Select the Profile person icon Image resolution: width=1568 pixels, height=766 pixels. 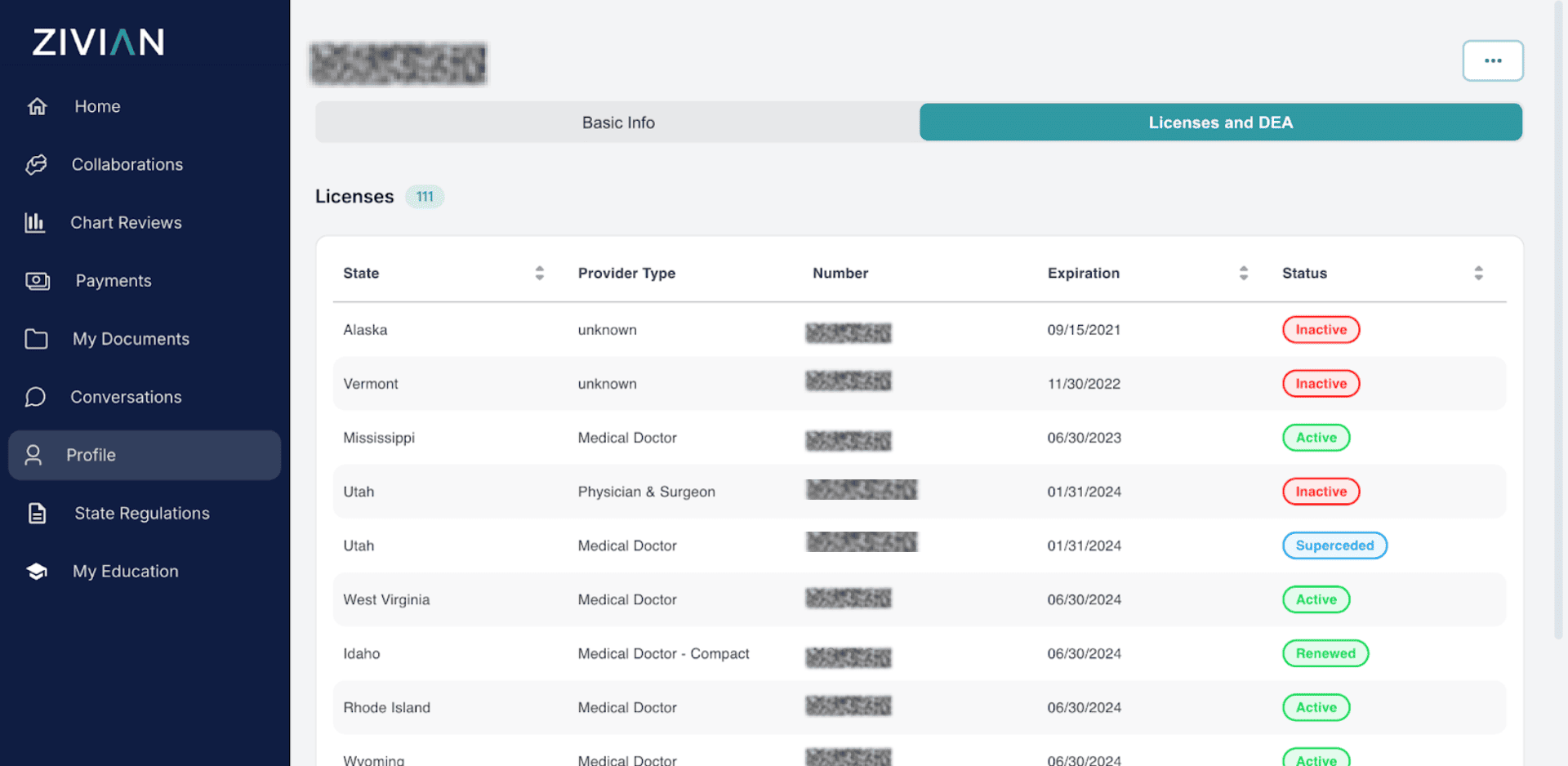tap(33, 455)
